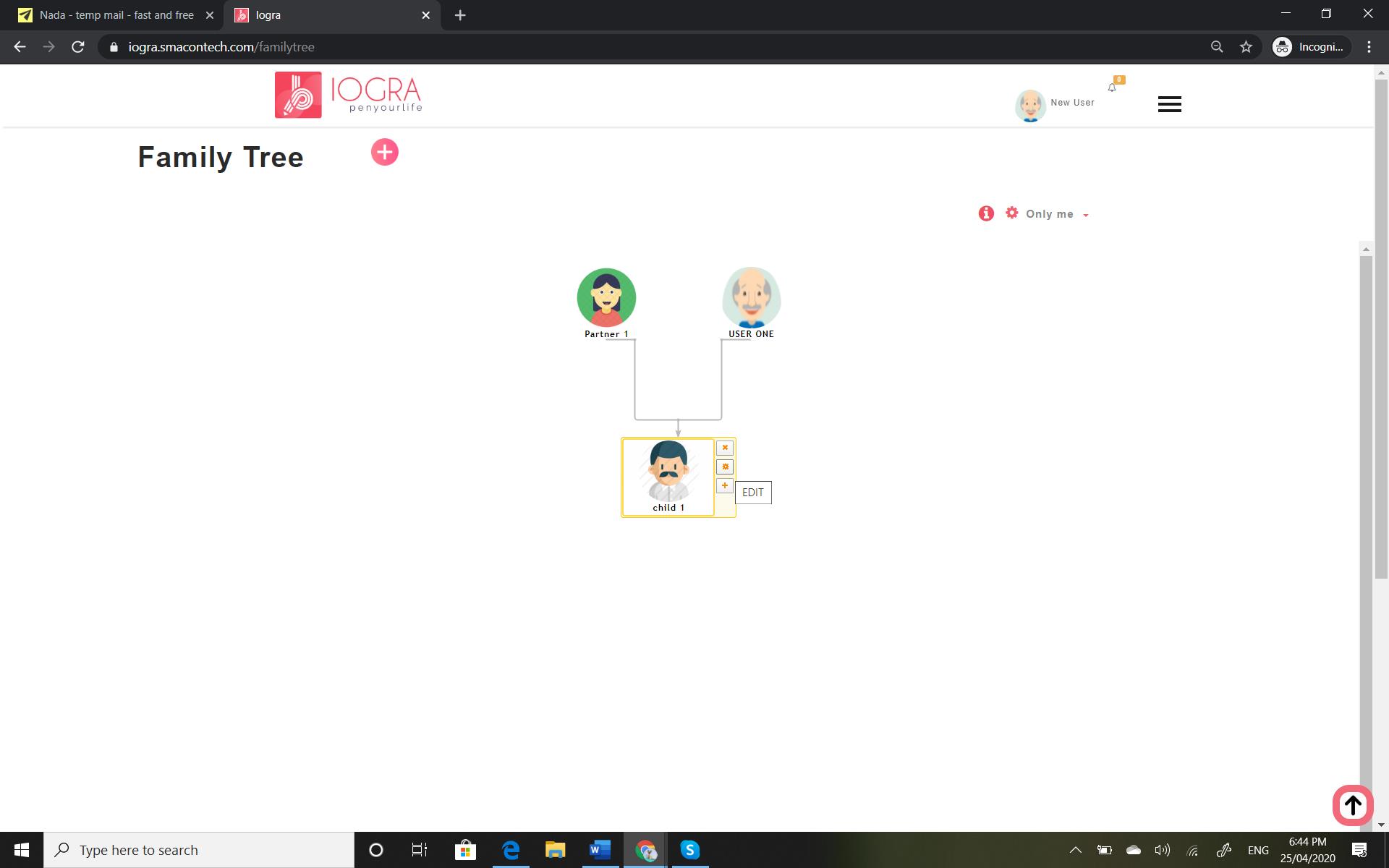Screen dimensions: 1389x868
Task: Click the Incognito profile indicator
Action: tap(1311, 47)
